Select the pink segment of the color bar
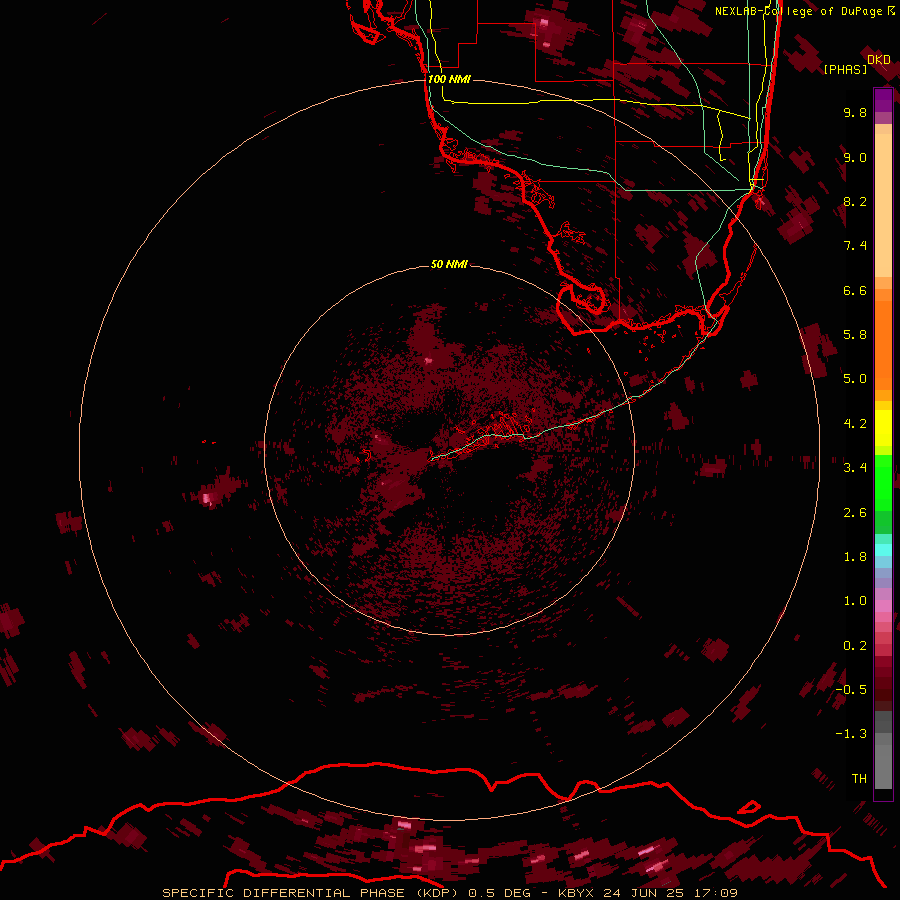 (883, 606)
